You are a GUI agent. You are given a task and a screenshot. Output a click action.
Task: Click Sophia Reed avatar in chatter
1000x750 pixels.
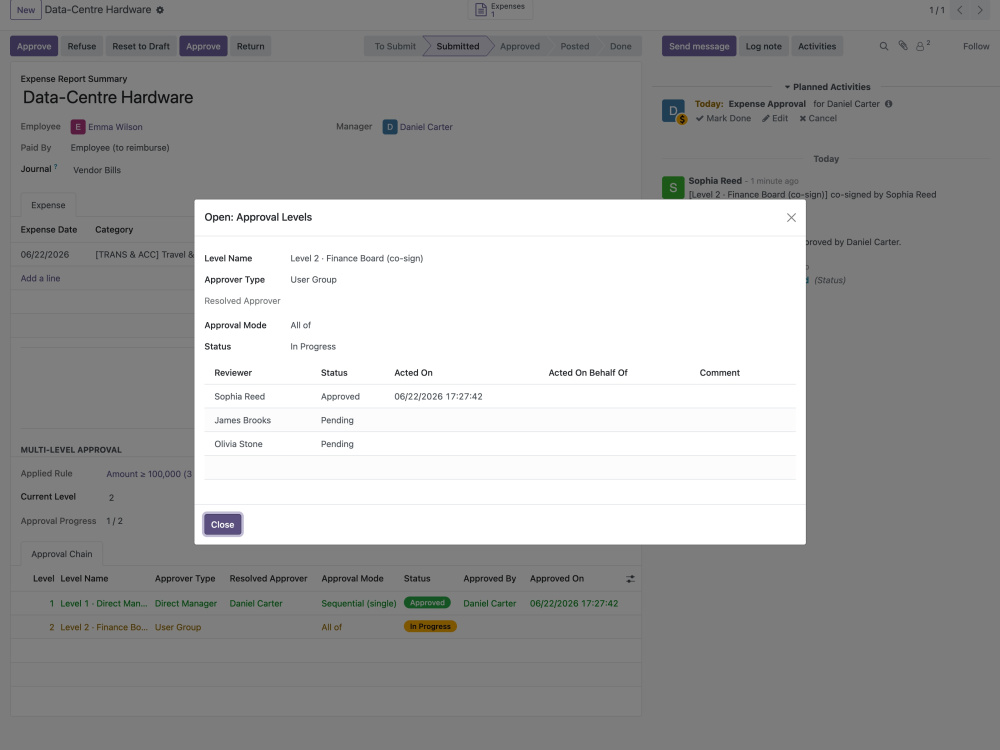coord(673,188)
